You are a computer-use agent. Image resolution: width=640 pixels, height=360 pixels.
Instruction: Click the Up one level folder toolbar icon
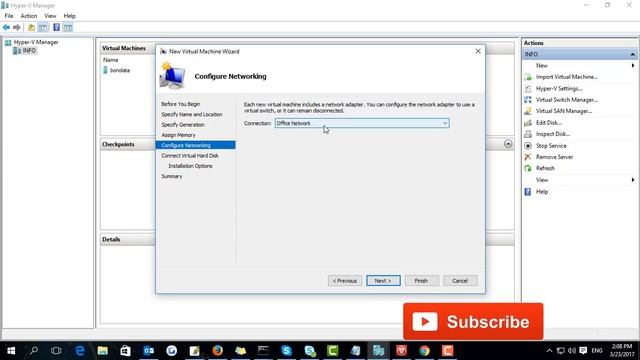[x=31, y=28]
